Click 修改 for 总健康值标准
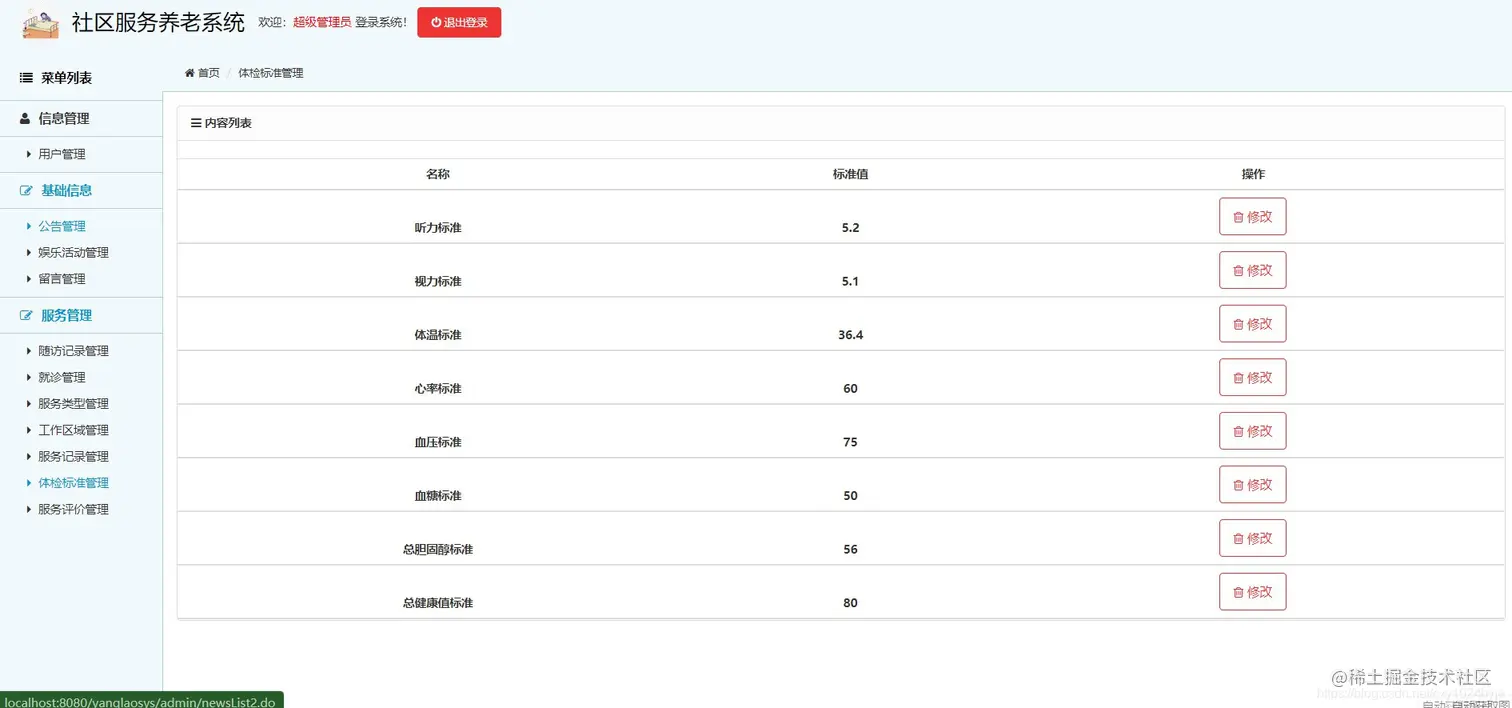The image size is (1512, 708). (1252, 592)
